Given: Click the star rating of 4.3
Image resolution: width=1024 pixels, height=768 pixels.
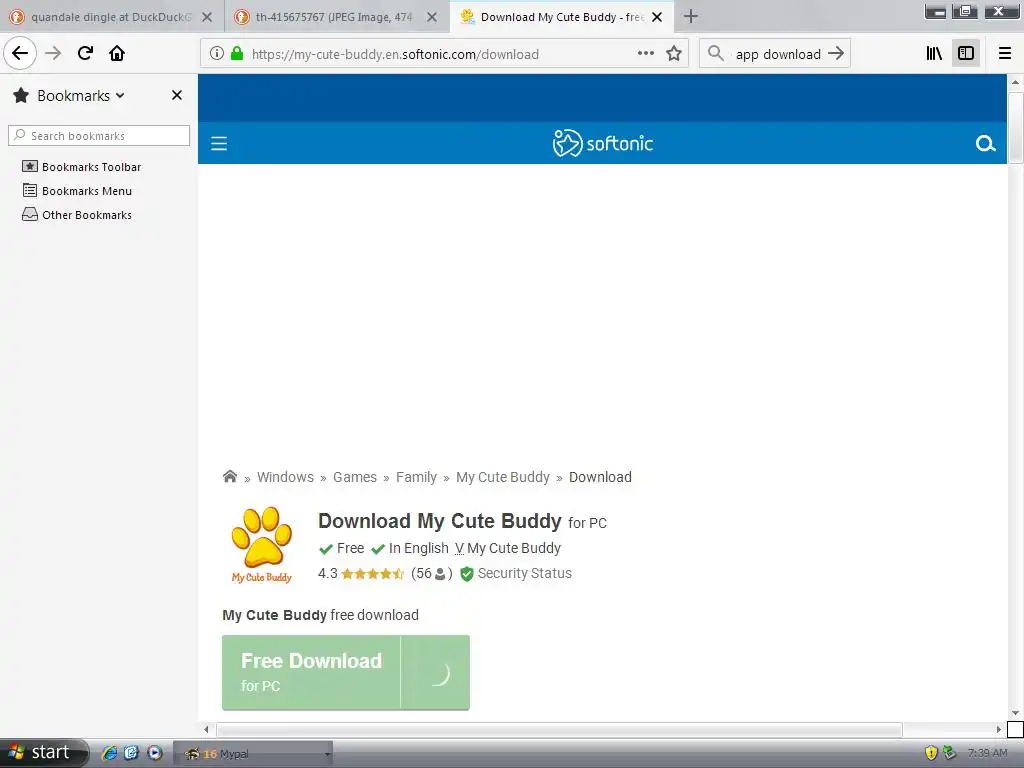Looking at the screenshot, I should tap(372, 573).
